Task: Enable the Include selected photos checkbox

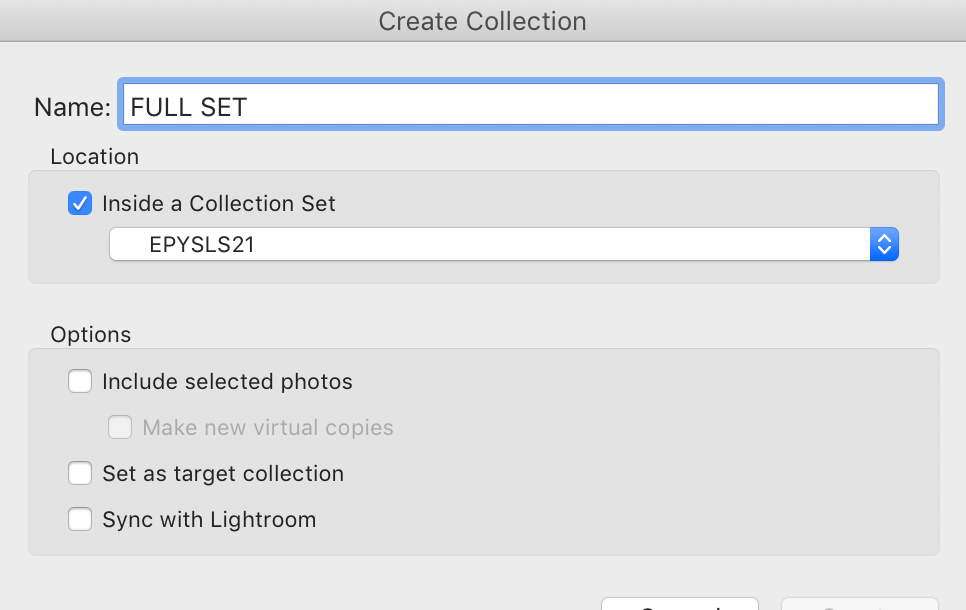Action: click(80, 381)
